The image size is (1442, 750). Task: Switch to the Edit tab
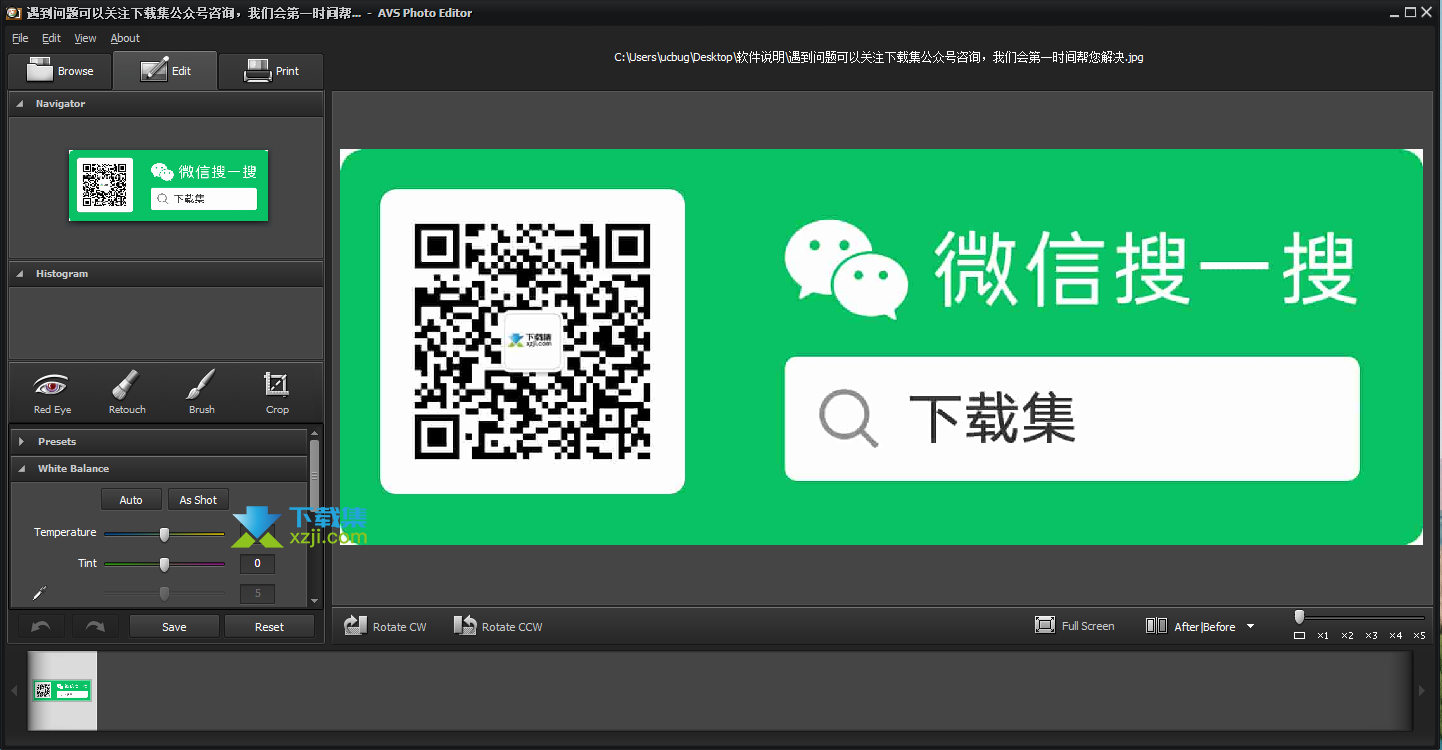[165, 71]
